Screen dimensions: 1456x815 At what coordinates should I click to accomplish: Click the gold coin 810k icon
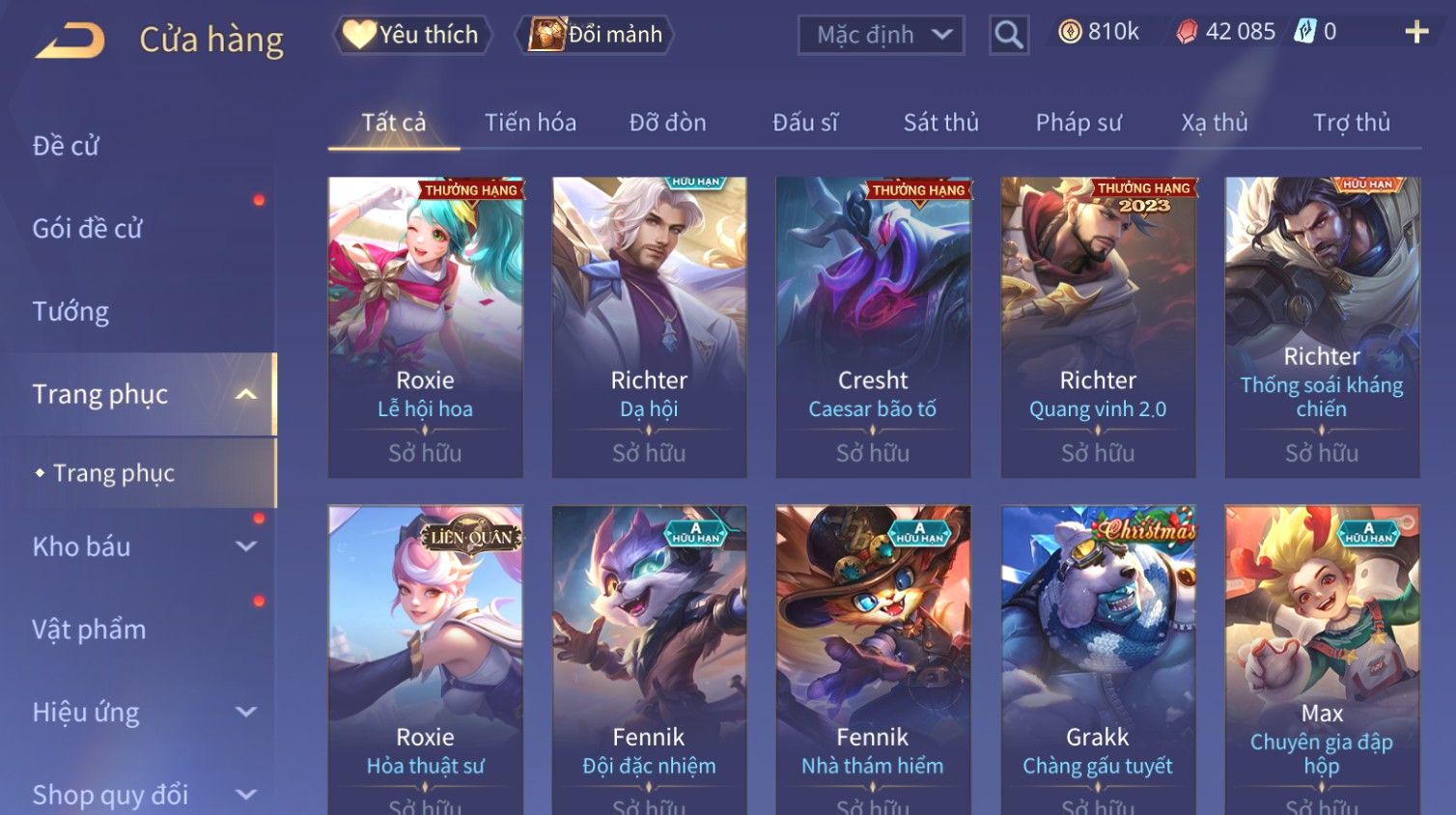[1070, 32]
